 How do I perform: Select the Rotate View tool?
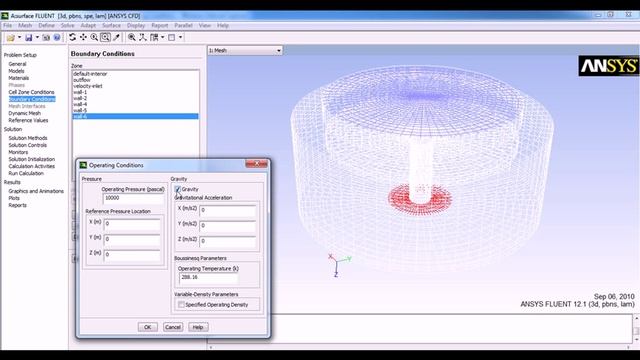(x=73, y=37)
